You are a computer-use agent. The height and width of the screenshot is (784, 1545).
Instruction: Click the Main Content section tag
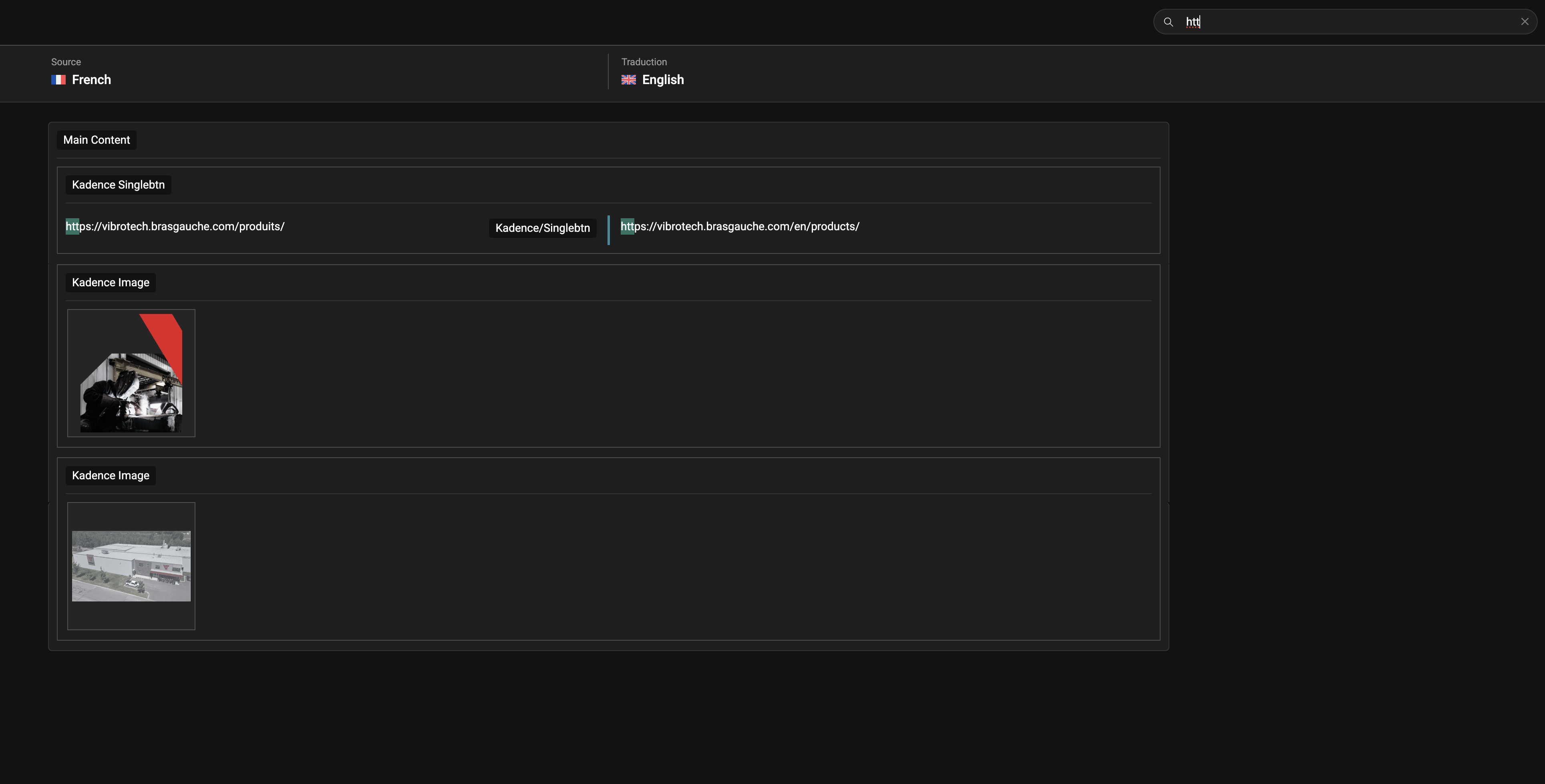point(97,140)
